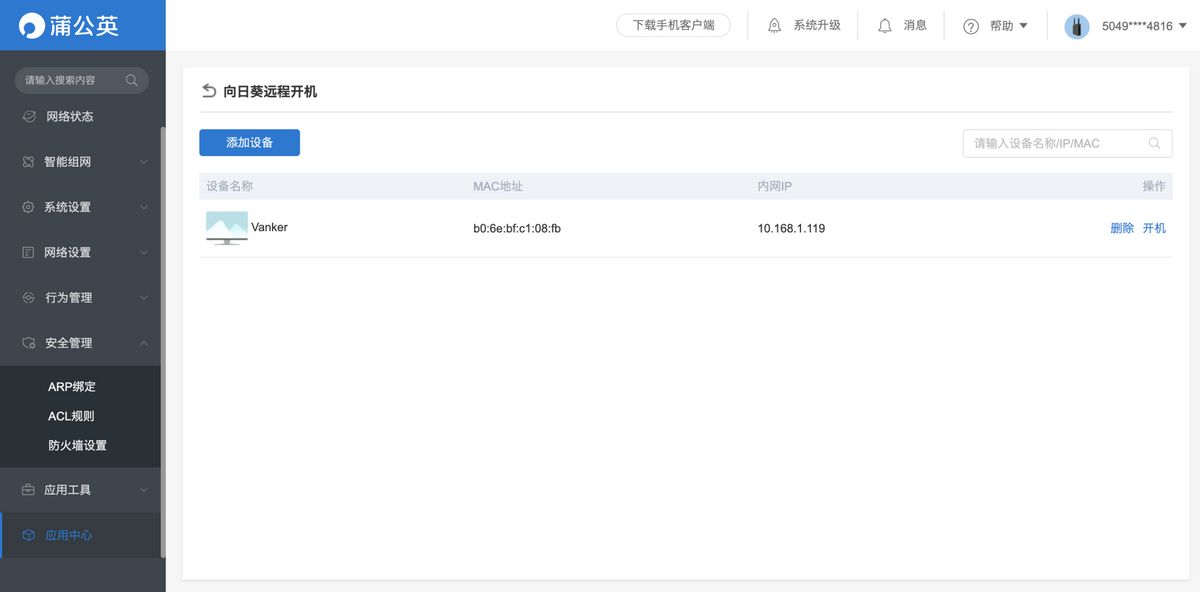Select 防火墙设置 in the sidebar

(77, 445)
